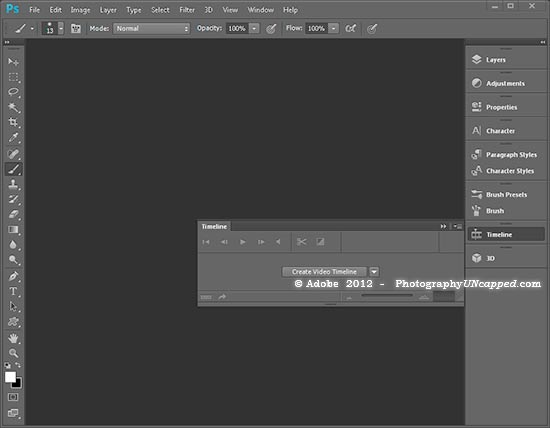
Task: Select the Eyedropper tool
Action: (13, 138)
